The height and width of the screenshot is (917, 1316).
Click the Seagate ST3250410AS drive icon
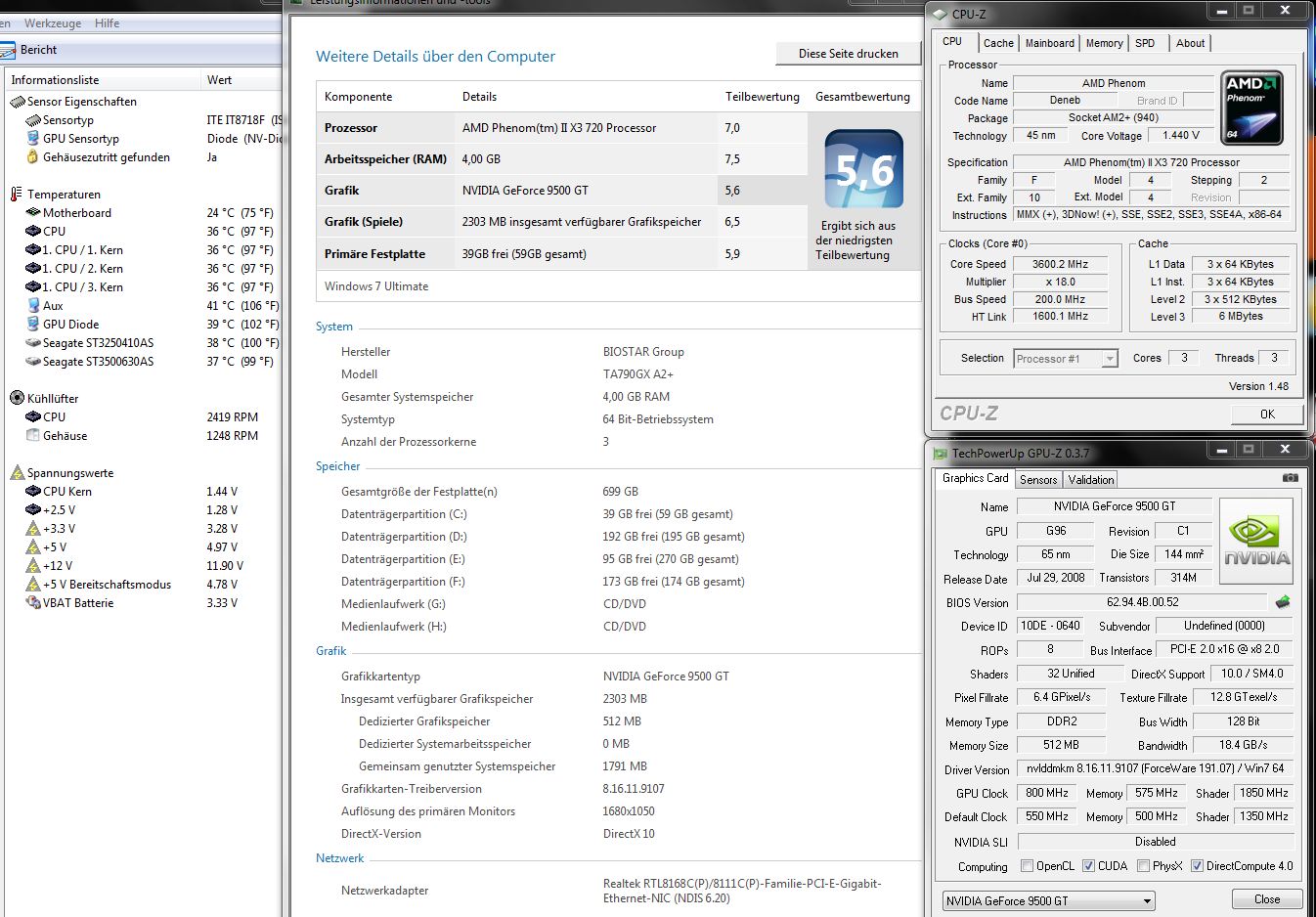(33, 343)
